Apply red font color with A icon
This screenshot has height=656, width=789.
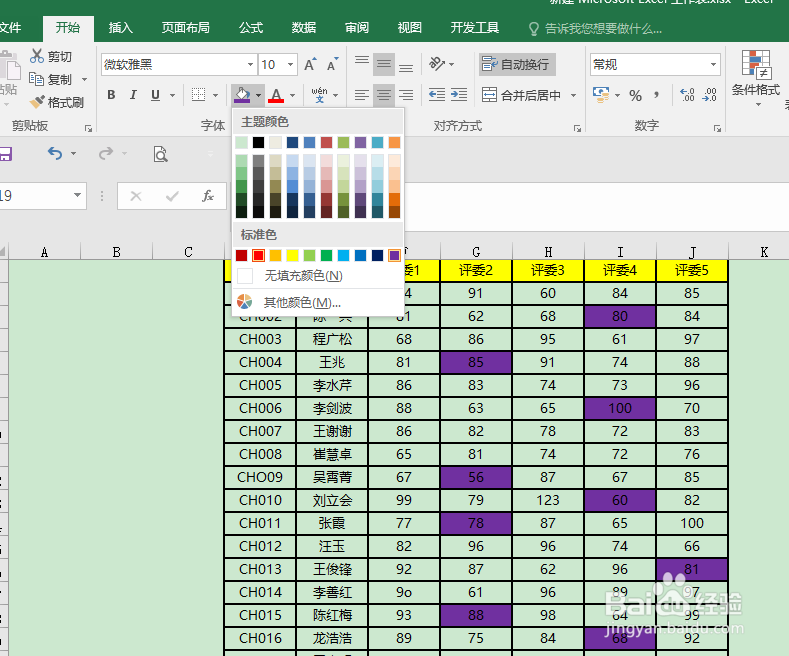pos(276,95)
